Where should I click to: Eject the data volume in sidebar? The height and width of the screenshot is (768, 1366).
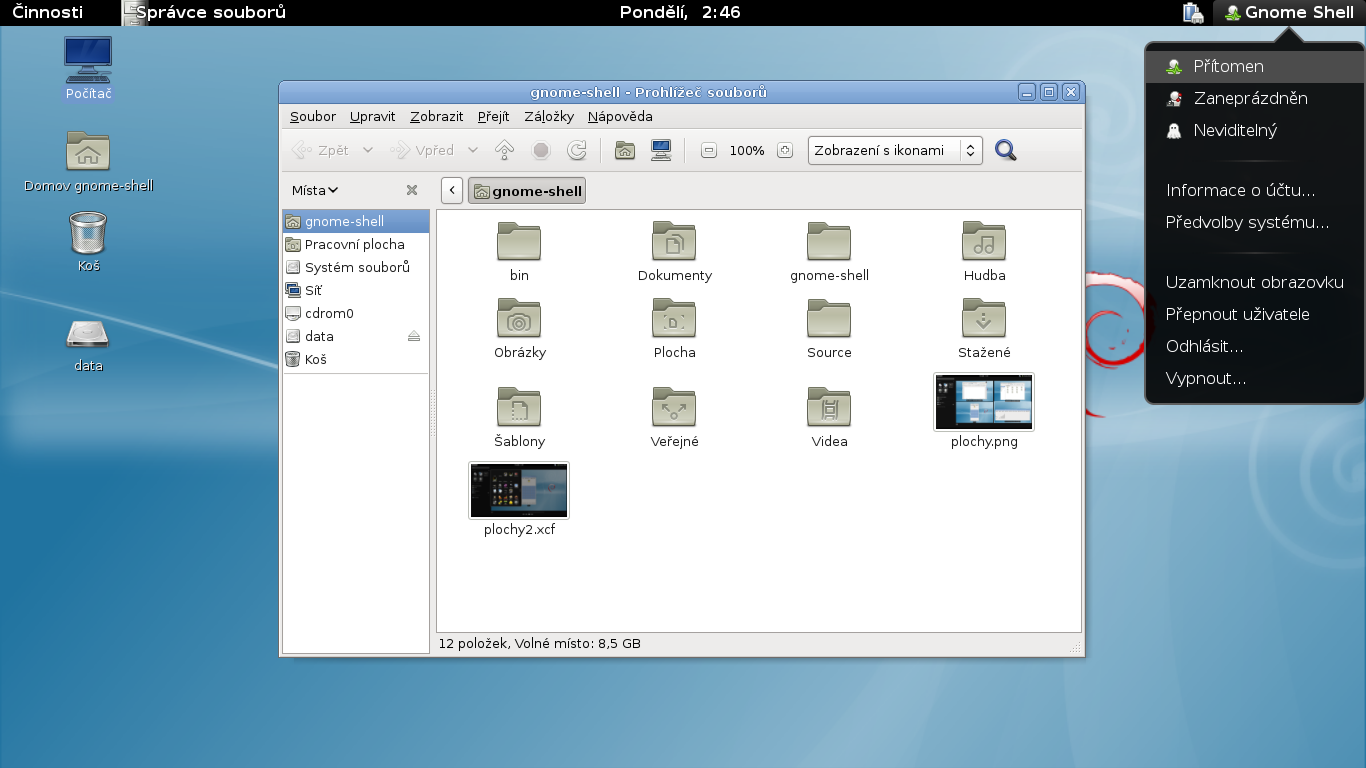click(x=414, y=336)
